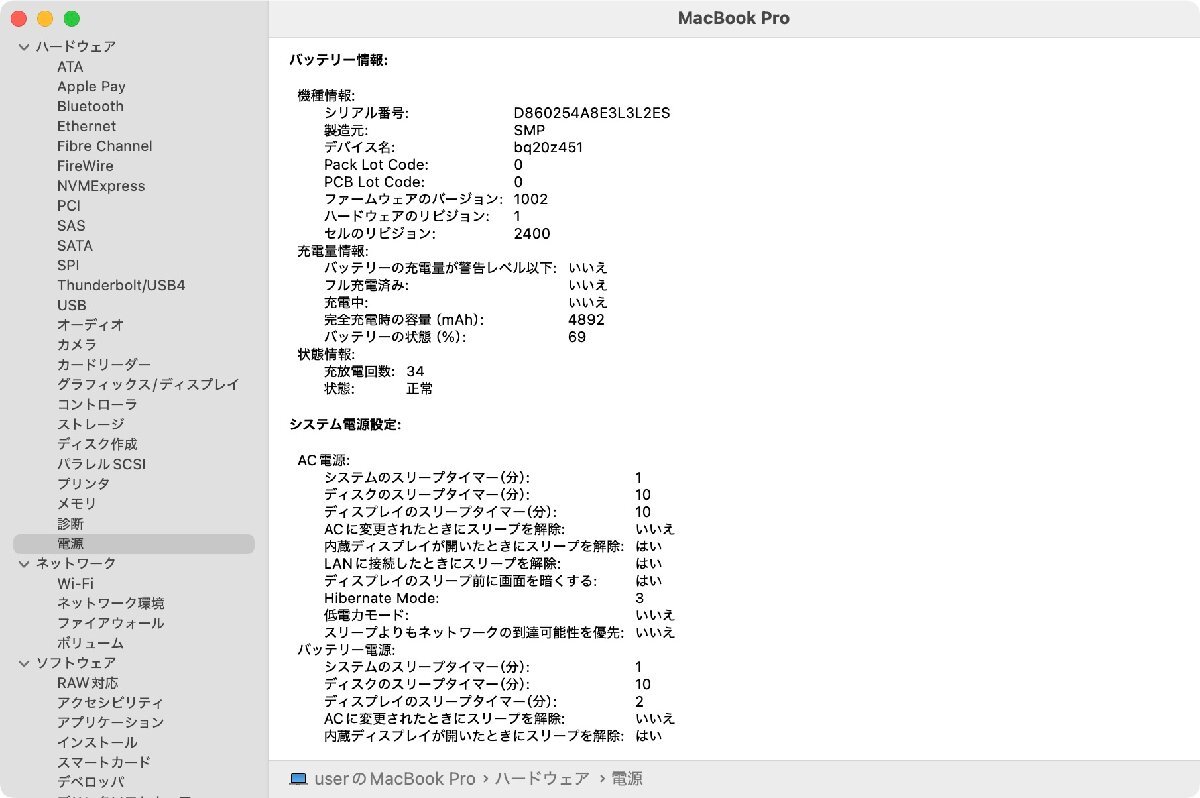Select Ethernet in the sidebar
1200x798 pixels.
coord(86,126)
